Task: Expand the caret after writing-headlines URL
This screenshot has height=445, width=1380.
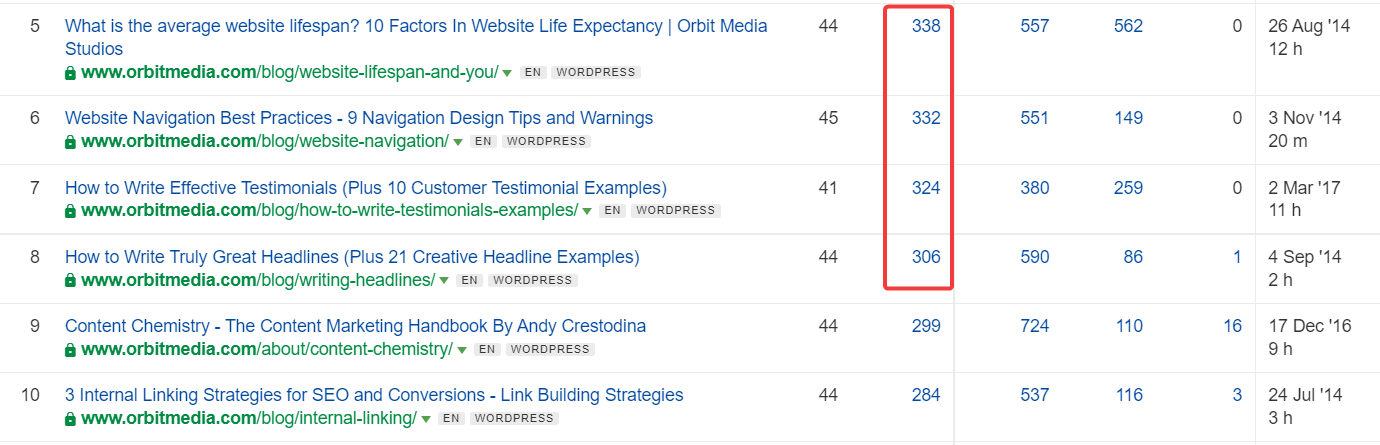Action: [x=443, y=280]
